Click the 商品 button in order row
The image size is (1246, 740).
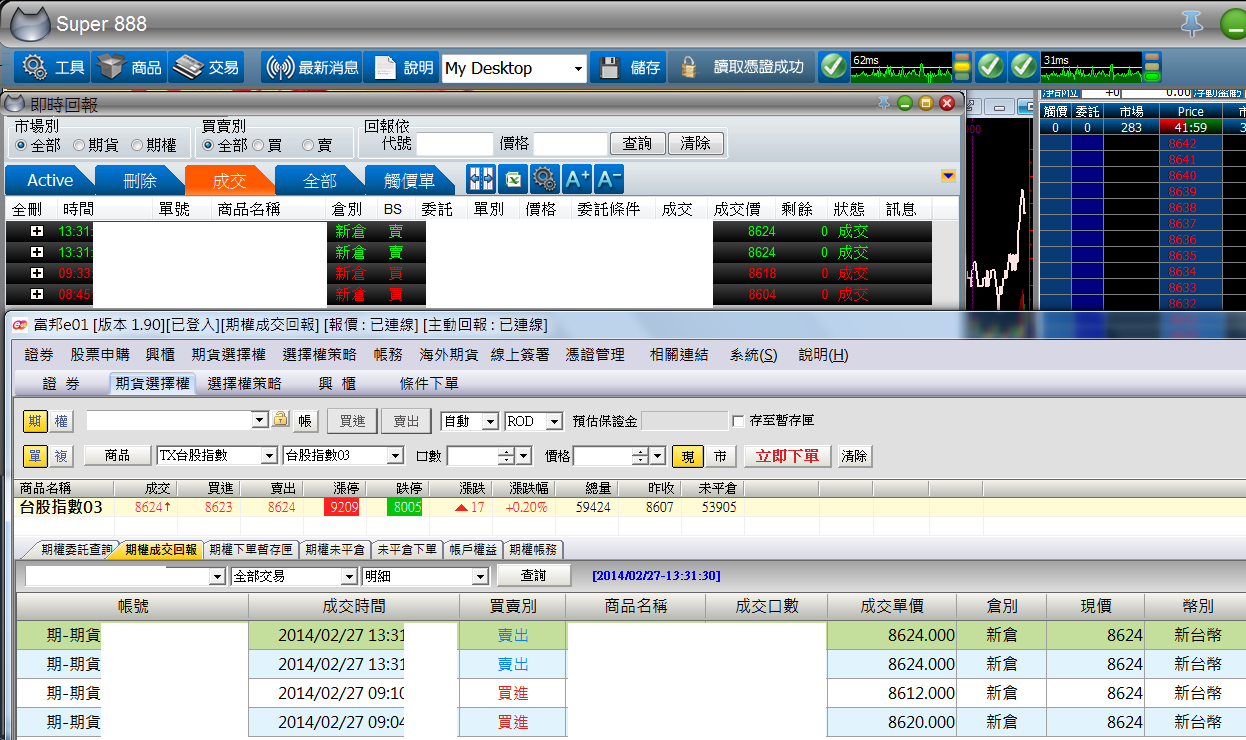[117, 455]
